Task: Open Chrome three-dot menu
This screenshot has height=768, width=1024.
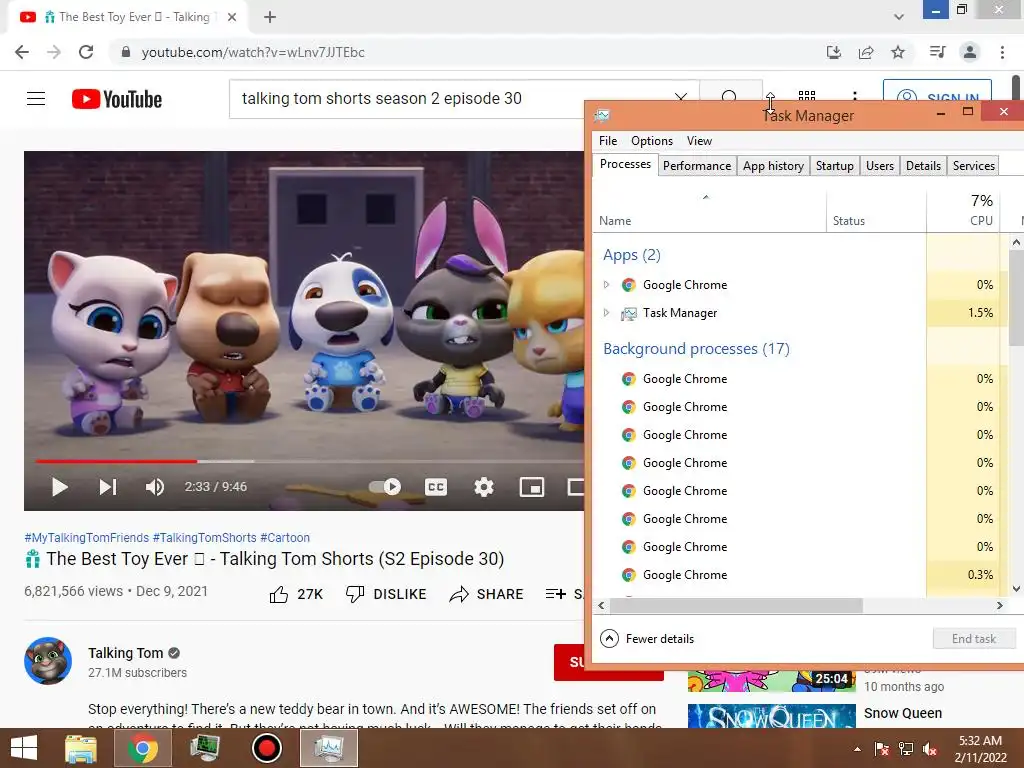Action: coord(1002,52)
